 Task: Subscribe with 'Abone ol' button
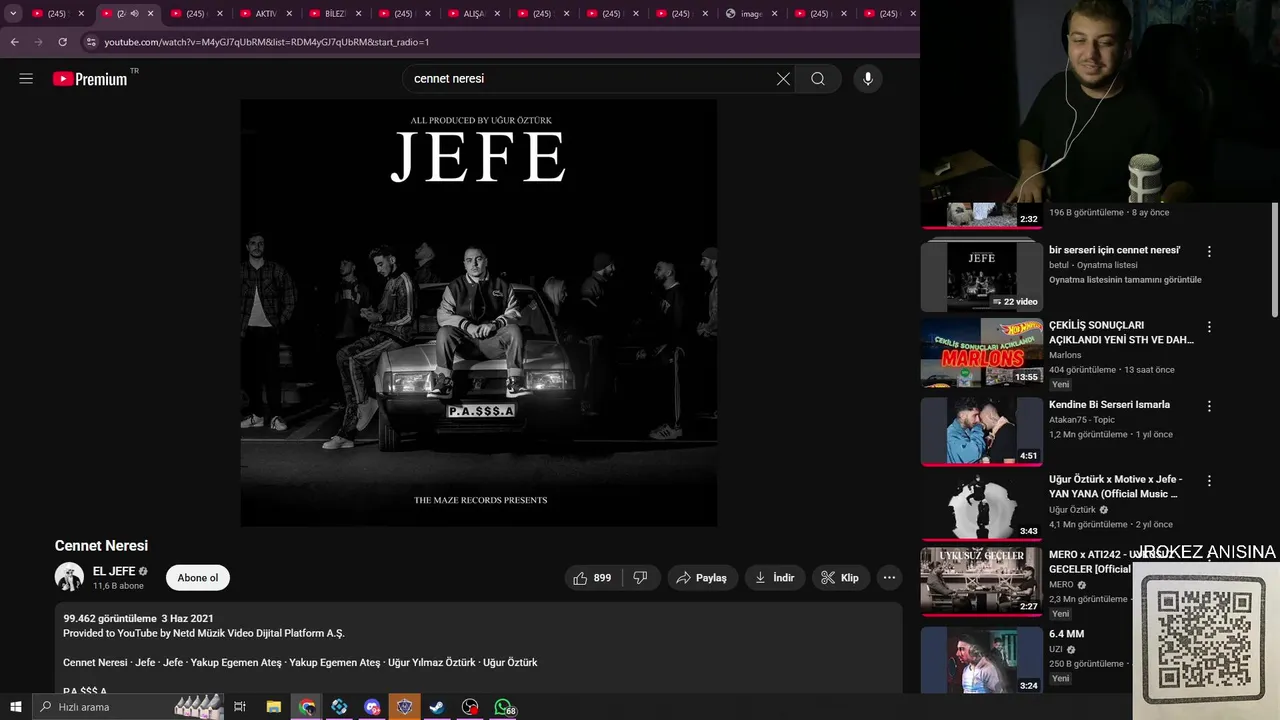click(x=198, y=578)
